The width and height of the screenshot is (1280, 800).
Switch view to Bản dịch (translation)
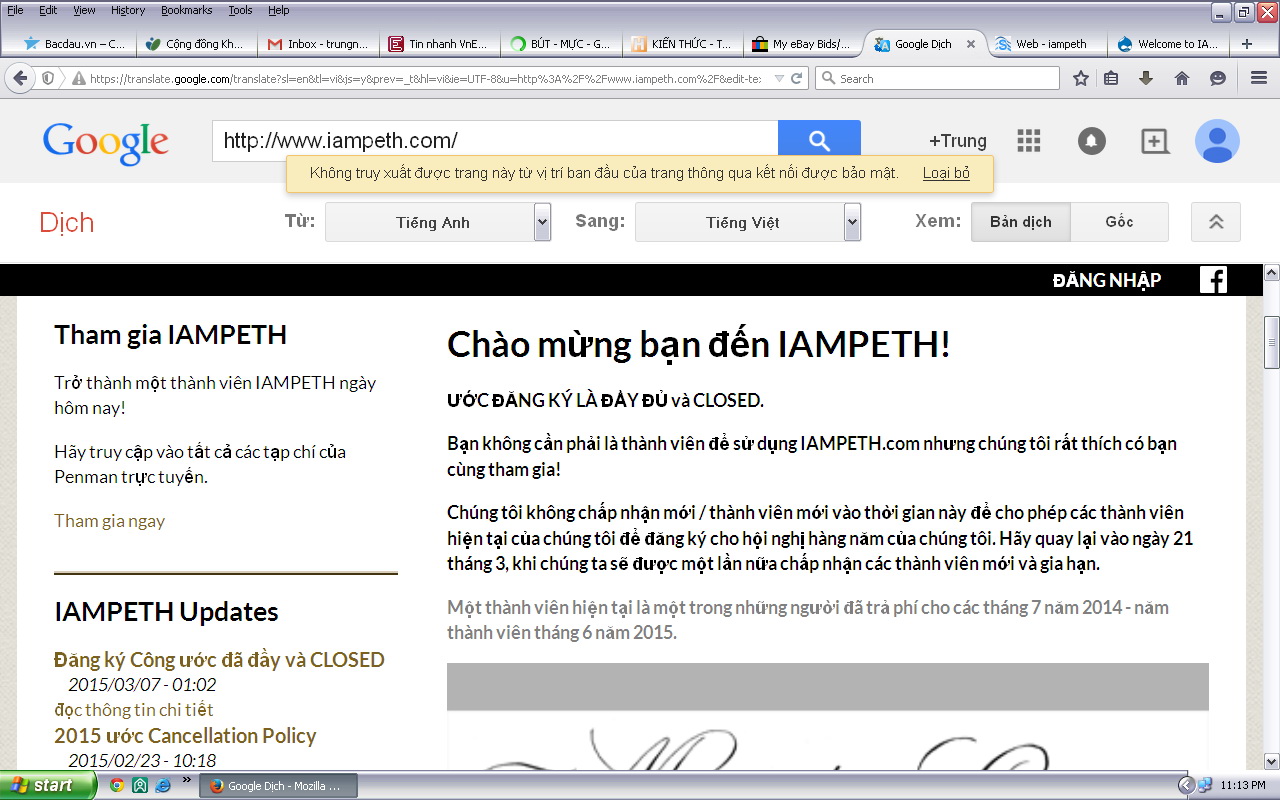click(x=1020, y=222)
